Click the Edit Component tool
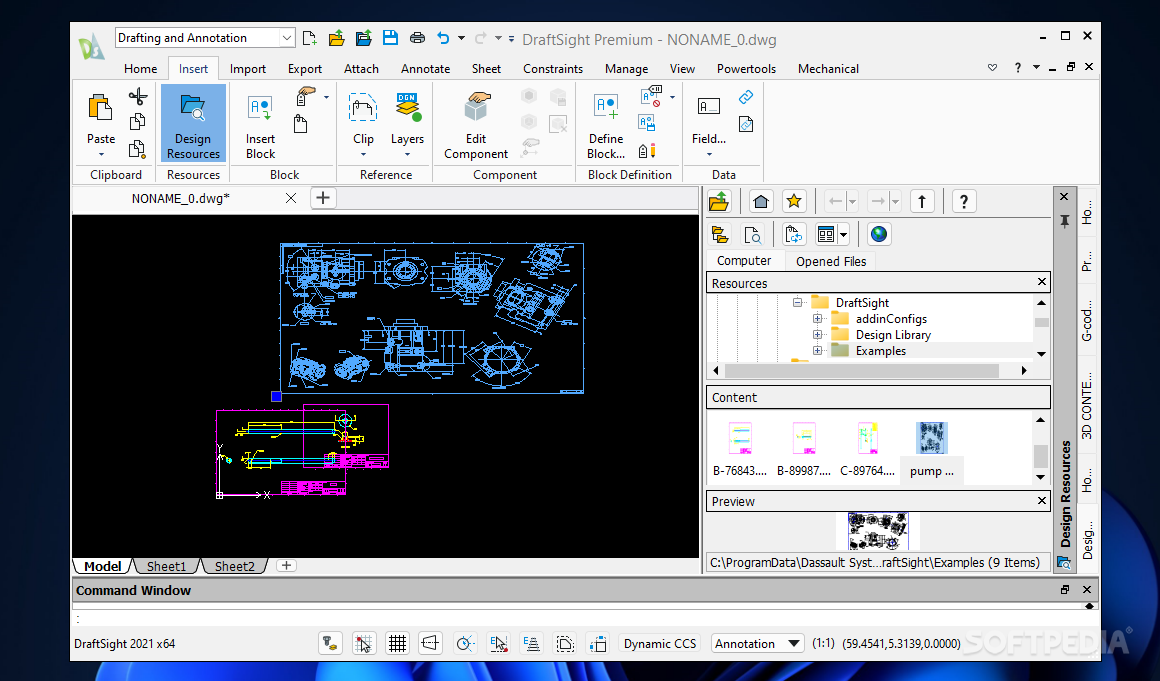 pyautogui.click(x=476, y=126)
